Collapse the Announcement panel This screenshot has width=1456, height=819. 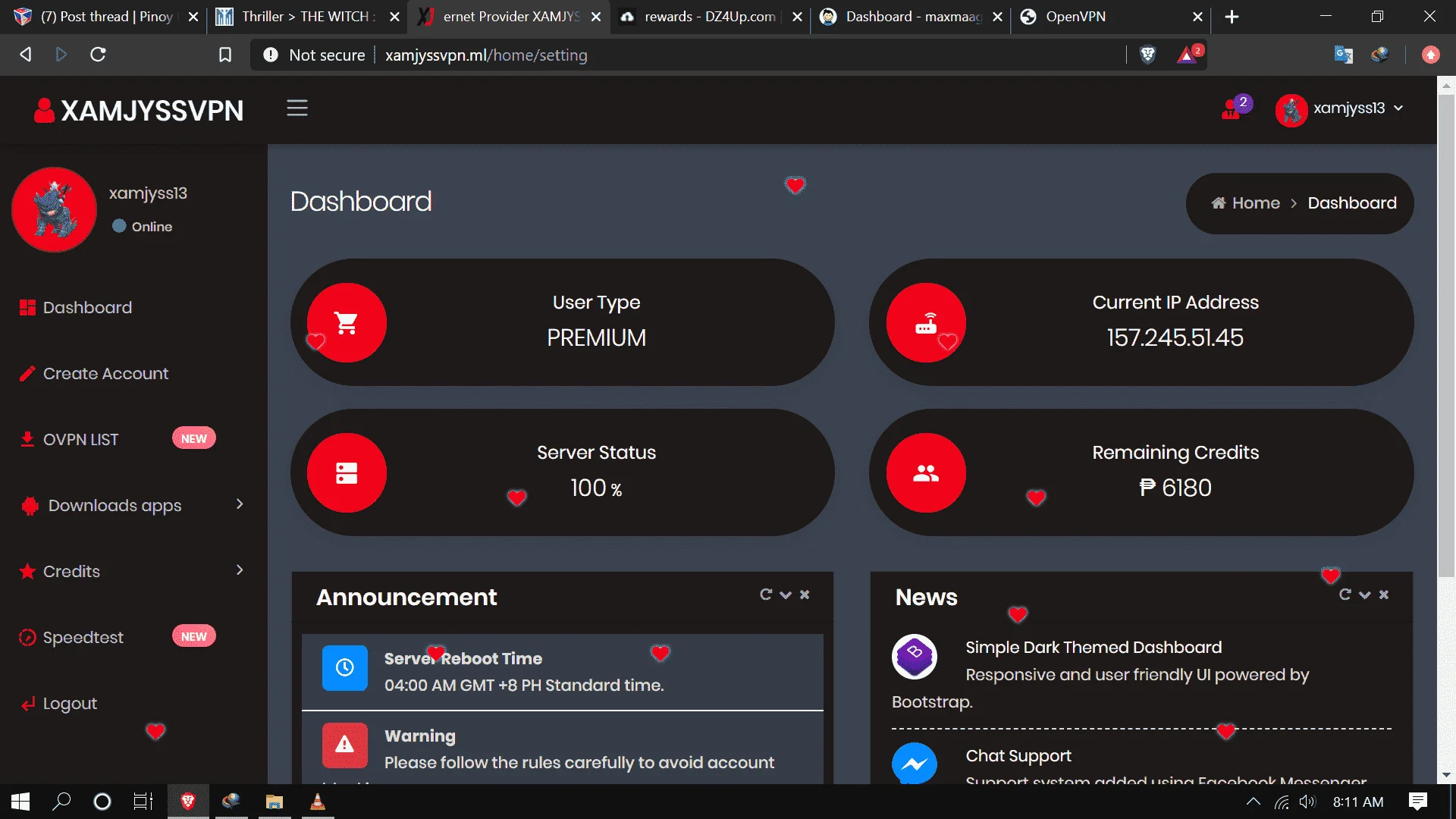click(x=786, y=595)
